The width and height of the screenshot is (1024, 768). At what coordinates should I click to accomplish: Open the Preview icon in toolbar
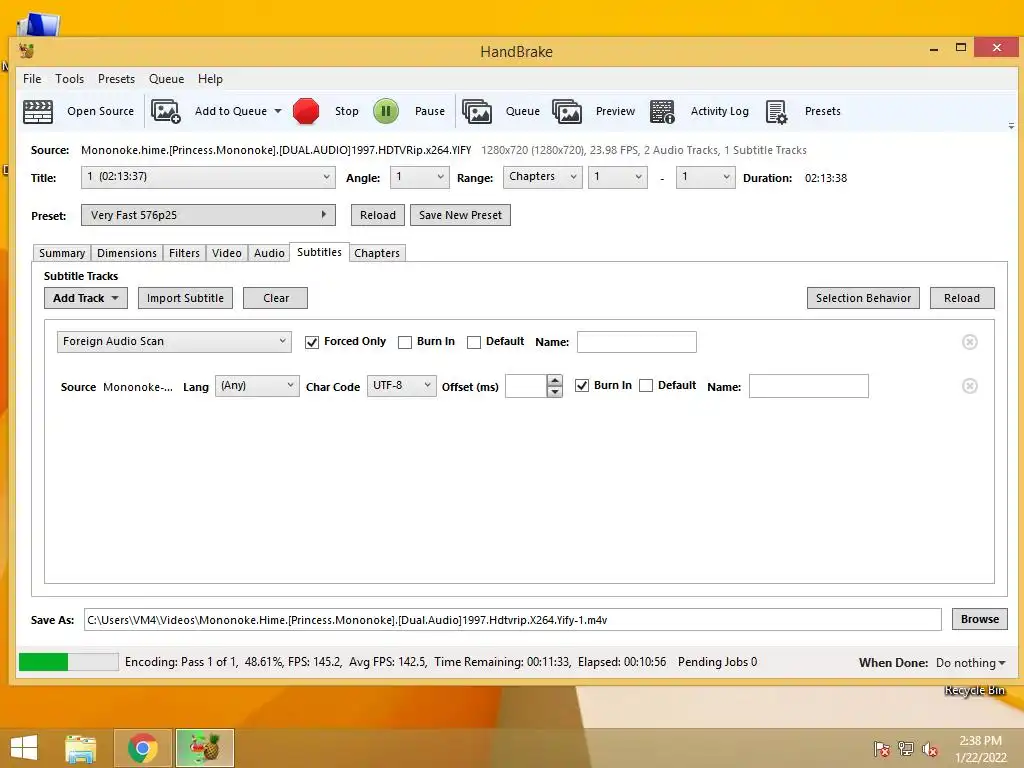coord(567,111)
